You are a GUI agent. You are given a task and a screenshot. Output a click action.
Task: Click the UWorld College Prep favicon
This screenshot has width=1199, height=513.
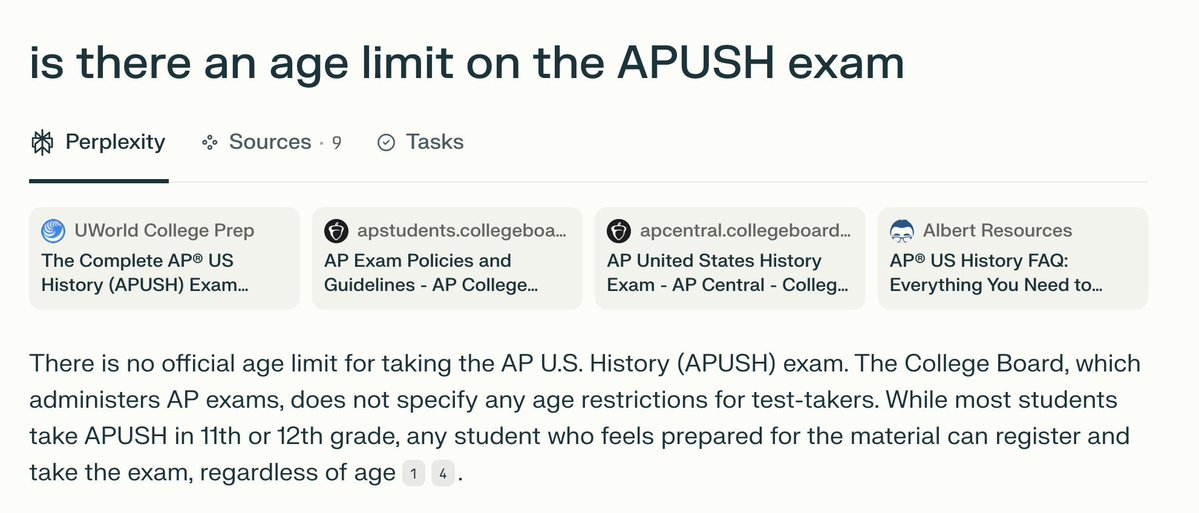pos(54,231)
